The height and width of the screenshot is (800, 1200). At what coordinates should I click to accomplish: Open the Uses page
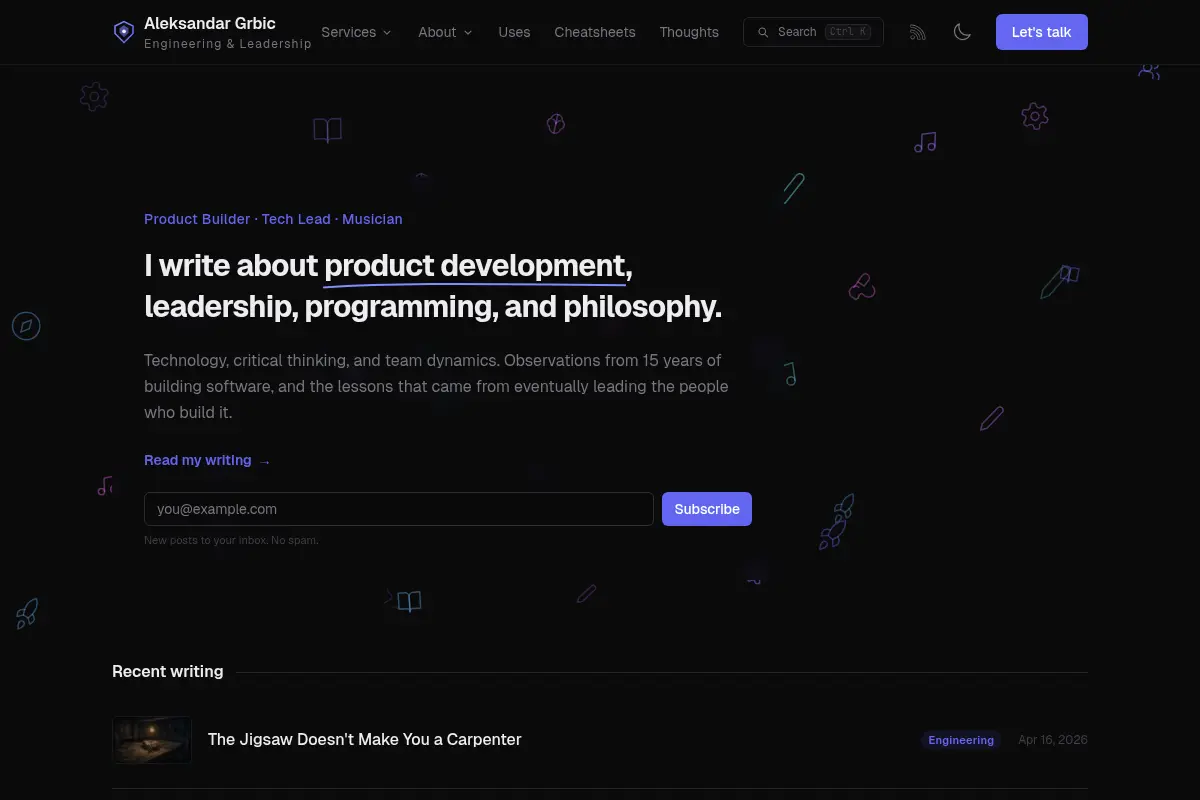click(514, 32)
